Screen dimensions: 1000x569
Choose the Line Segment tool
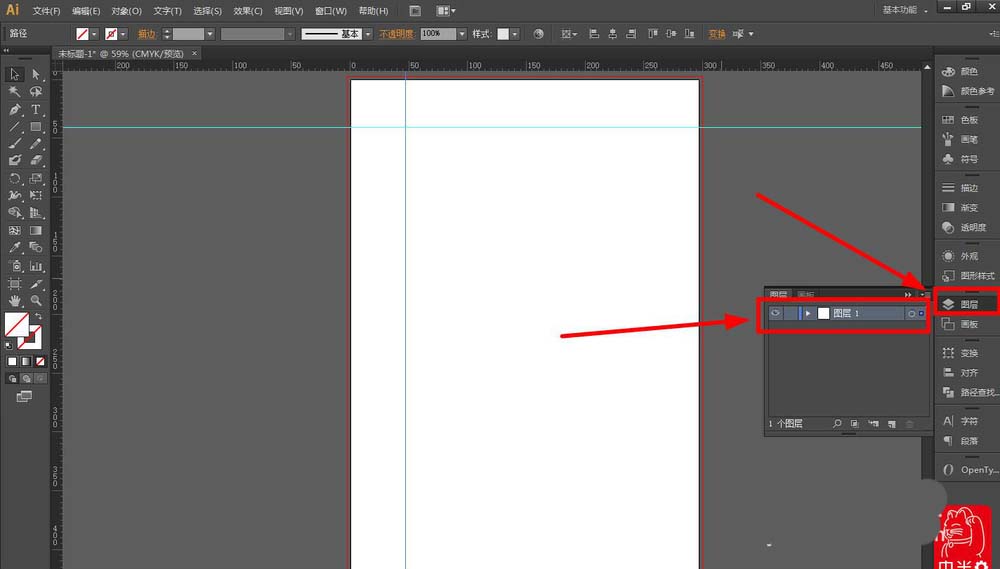pyautogui.click(x=14, y=127)
